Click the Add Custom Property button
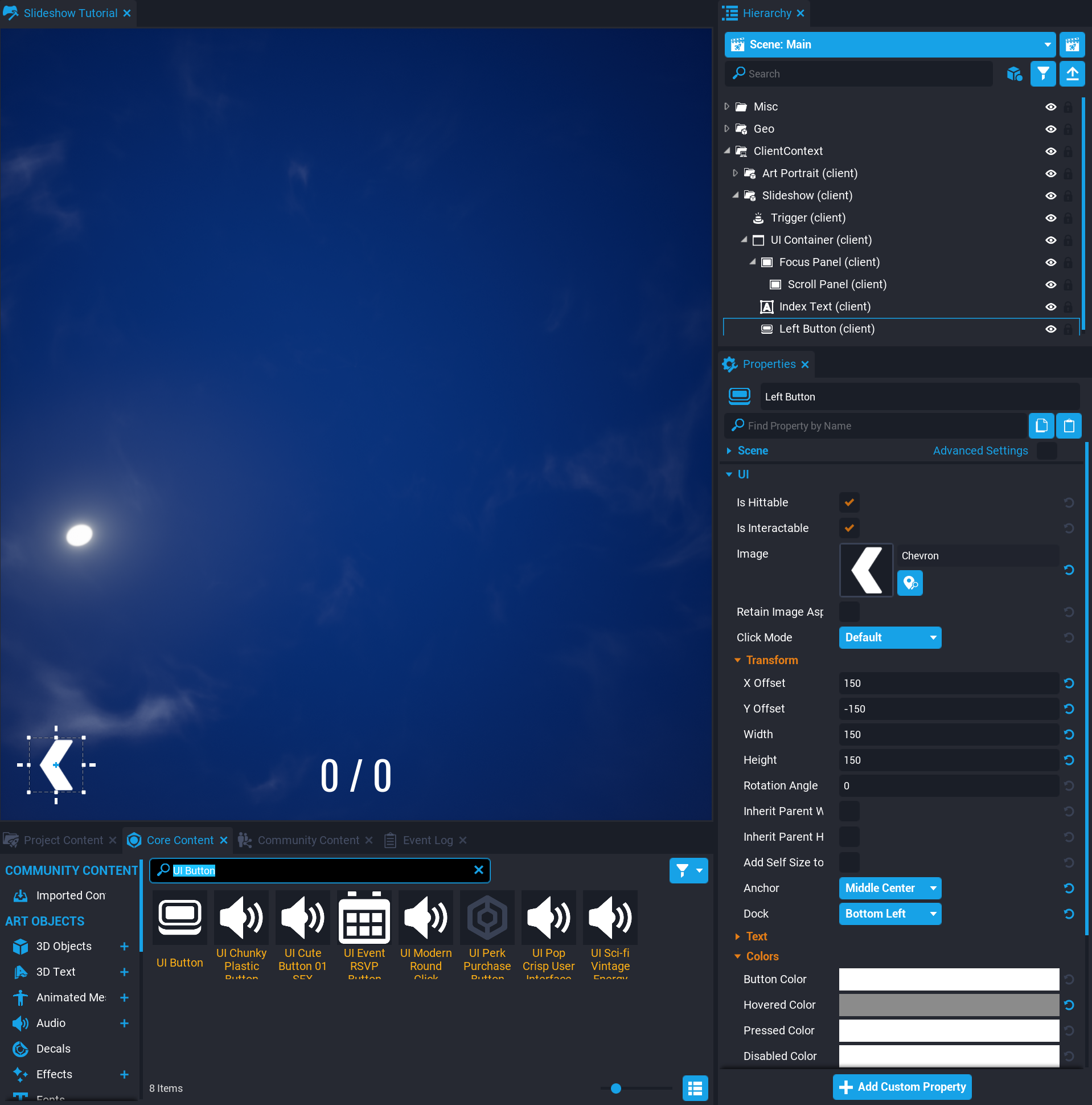 coord(902,1087)
